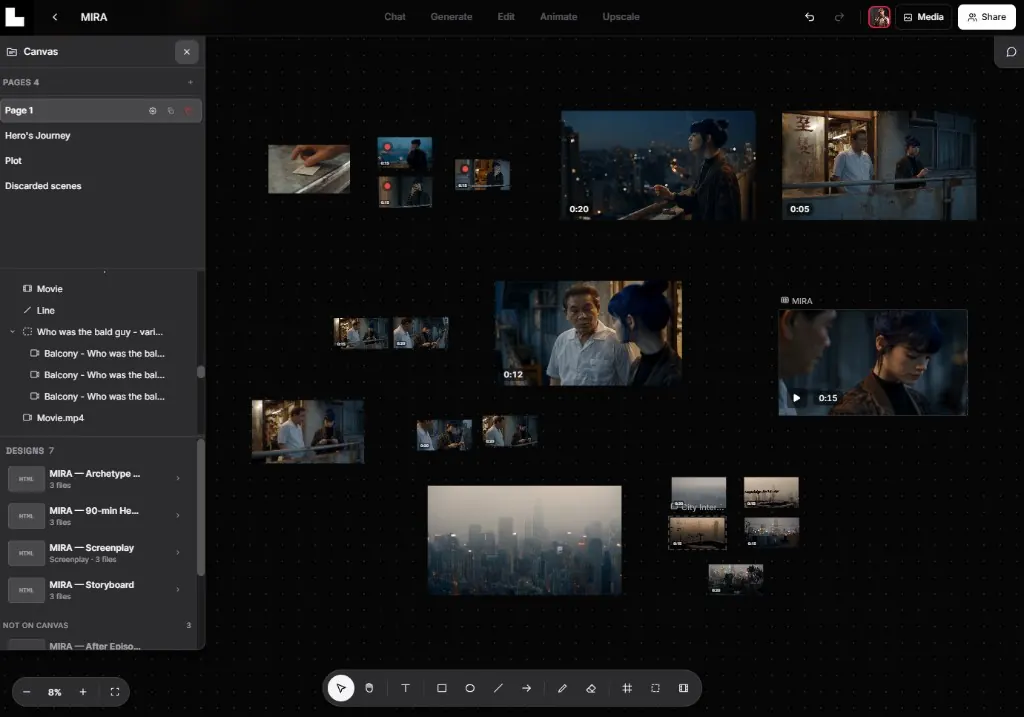Switch to the Animate tab
1024x717 pixels.
coord(558,17)
